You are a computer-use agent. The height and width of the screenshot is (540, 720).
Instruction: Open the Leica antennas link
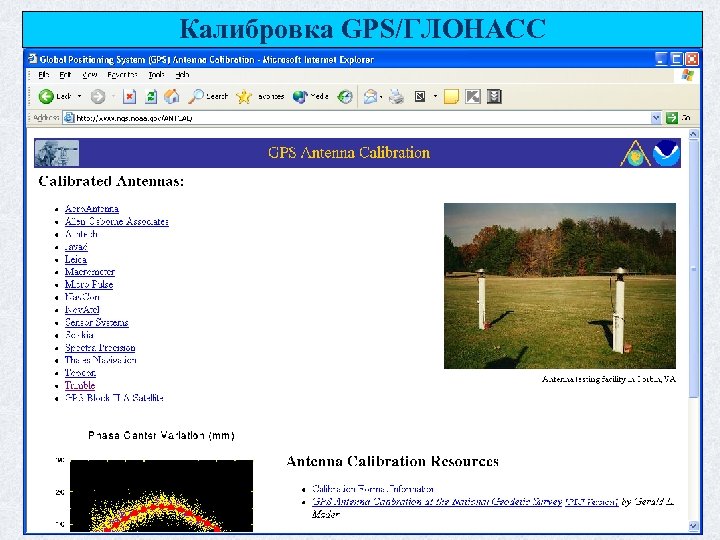pyautogui.click(x=76, y=259)
